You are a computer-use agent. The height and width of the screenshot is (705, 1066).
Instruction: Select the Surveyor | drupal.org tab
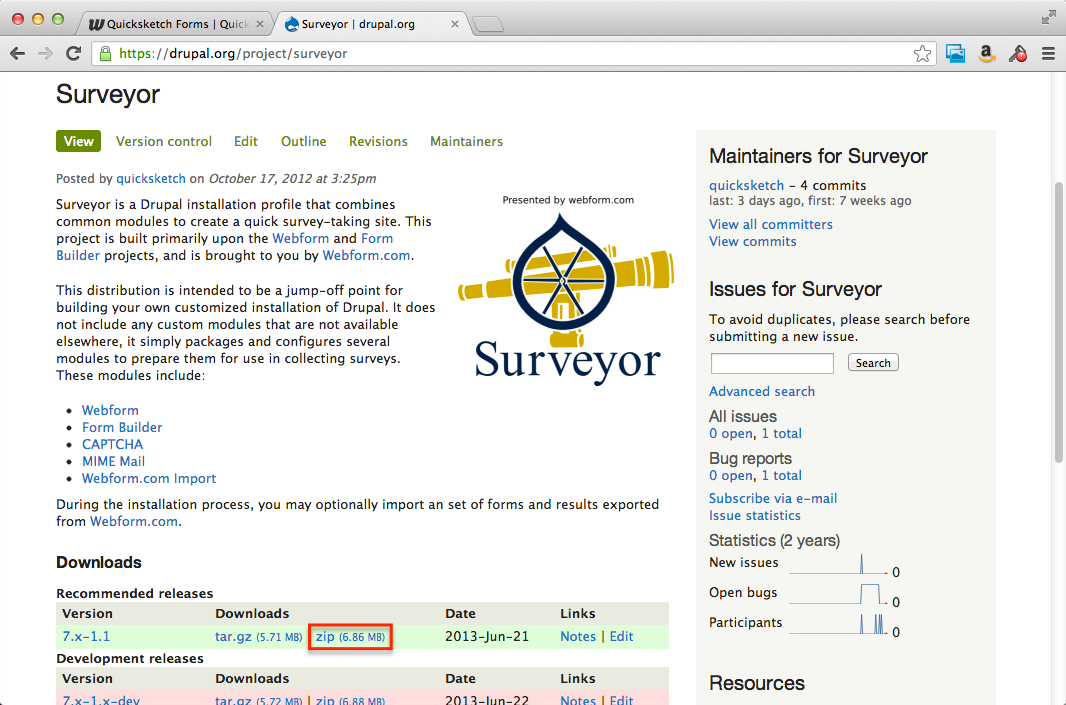point(371,24)
